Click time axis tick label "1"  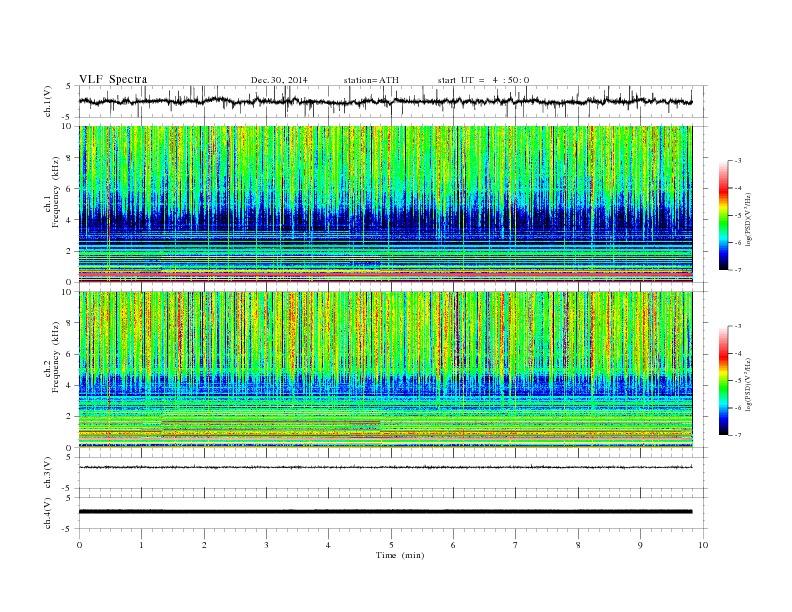tap(141, 545)
